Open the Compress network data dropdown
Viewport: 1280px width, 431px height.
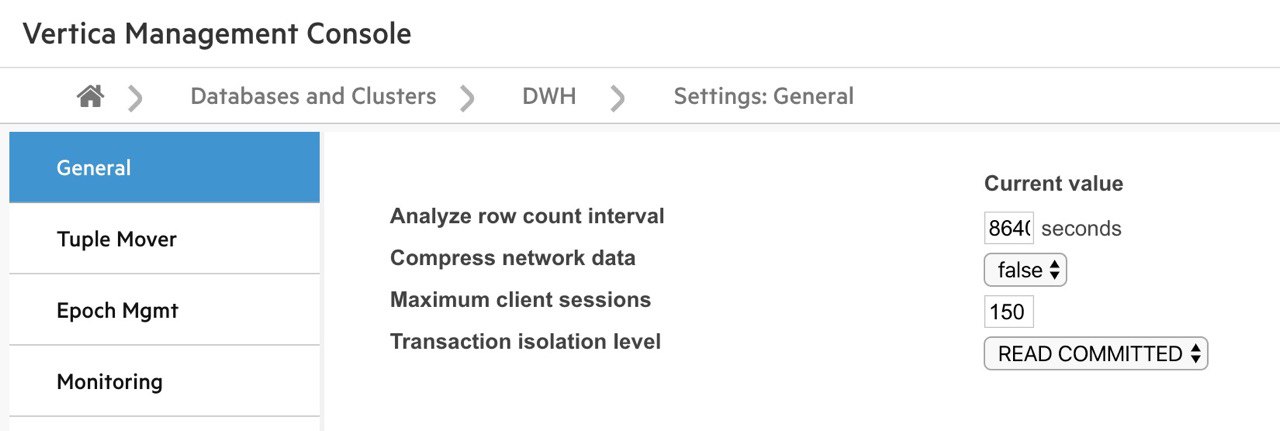[x=1025, y=270]
